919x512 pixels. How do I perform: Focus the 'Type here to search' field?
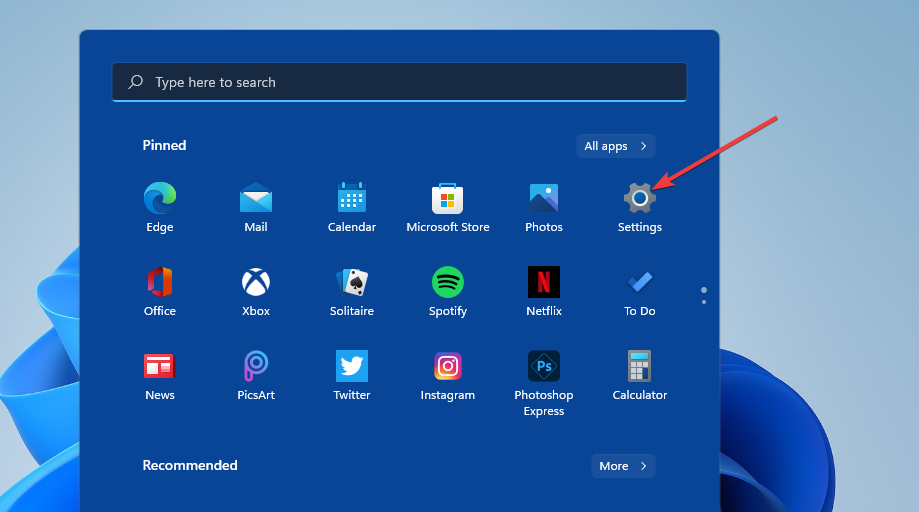(x=399, y=82)
